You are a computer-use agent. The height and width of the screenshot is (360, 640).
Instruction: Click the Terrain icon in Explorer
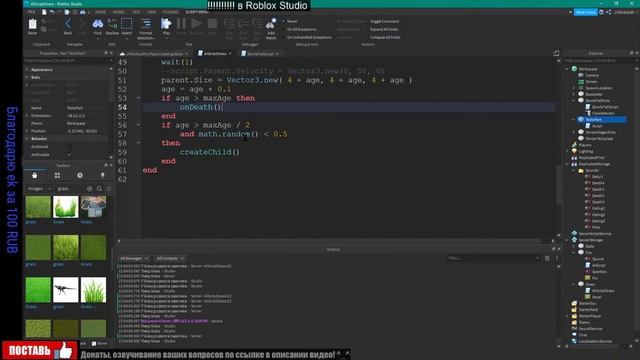(581, 82)
